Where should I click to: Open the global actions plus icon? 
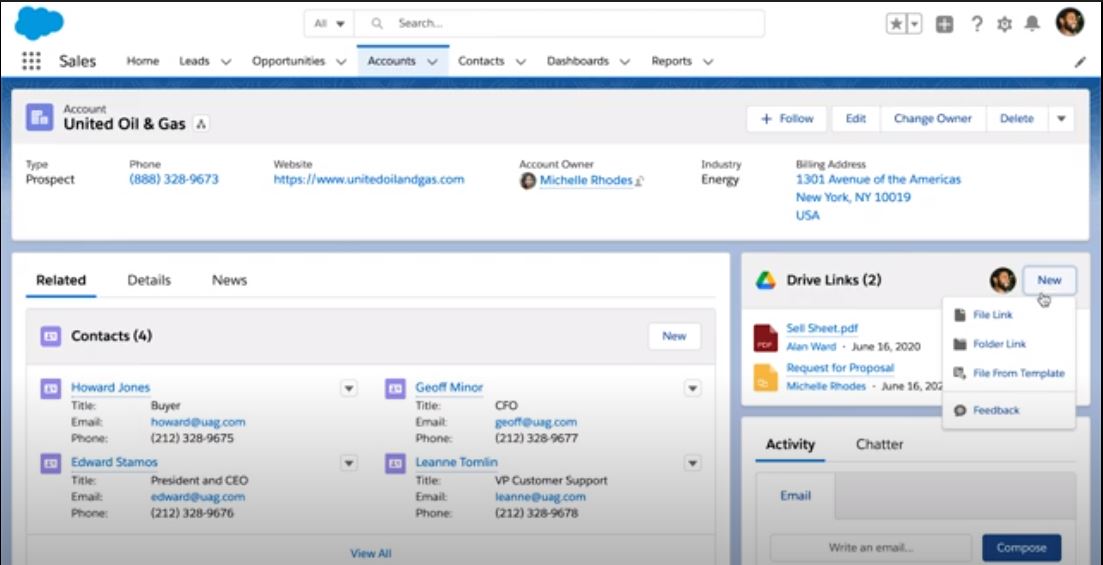point(944,24)
